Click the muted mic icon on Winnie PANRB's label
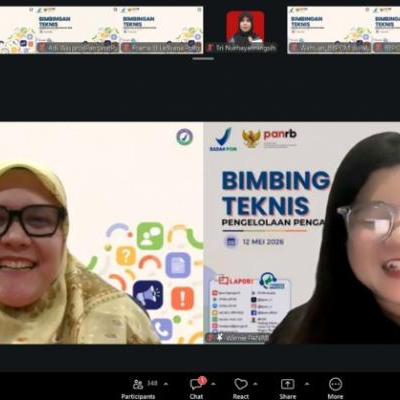400x400 pixels. click(210, 338)
